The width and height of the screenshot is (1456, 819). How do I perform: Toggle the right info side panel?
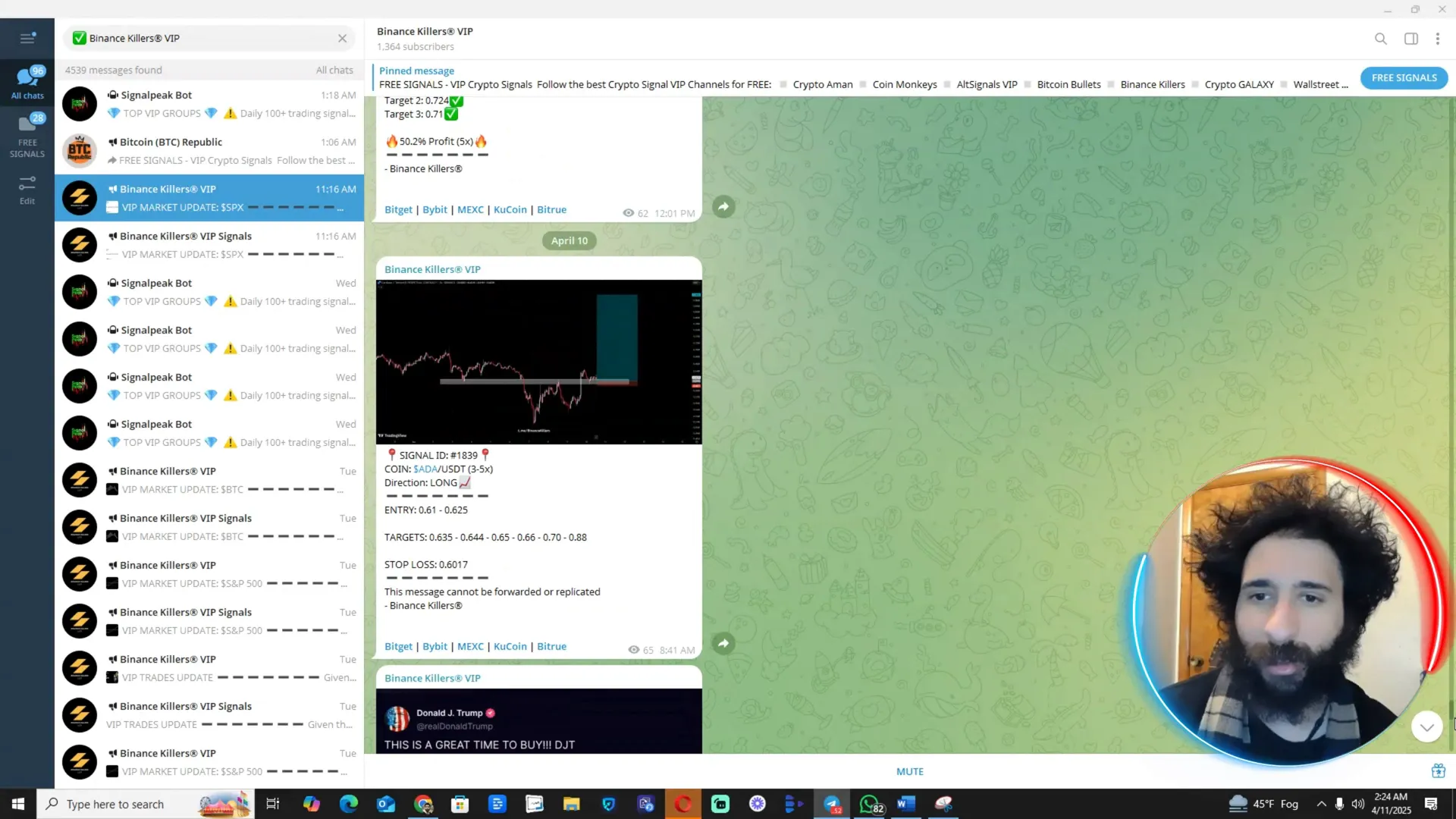pyautogui.click(x=1411, y=39)
